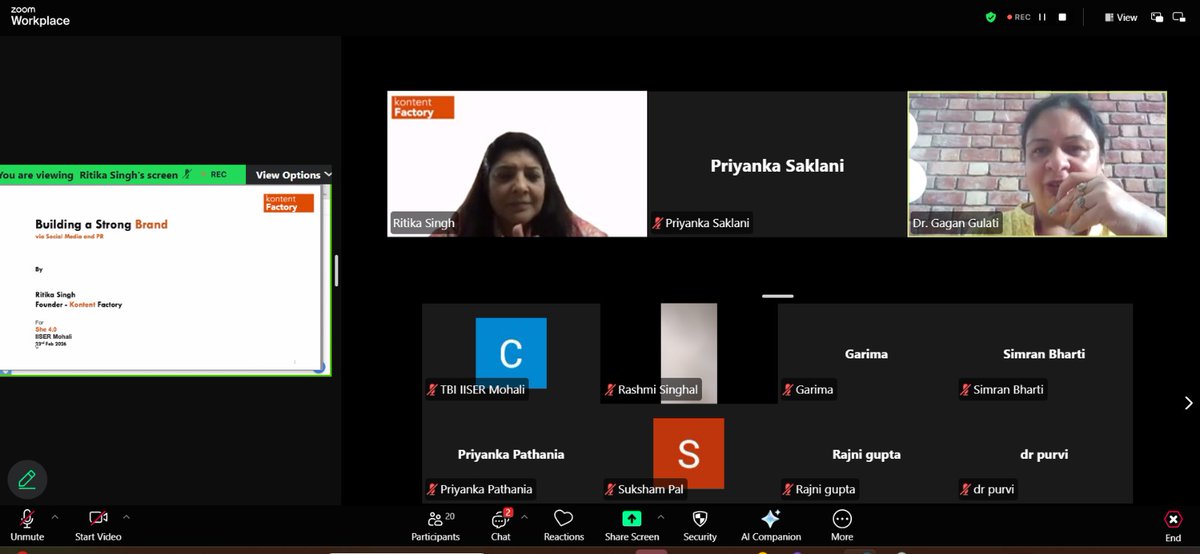1200x554 pixels.
Task: Click muted mic icon on Suksham Pal label
Action: [x=610, y=490]
